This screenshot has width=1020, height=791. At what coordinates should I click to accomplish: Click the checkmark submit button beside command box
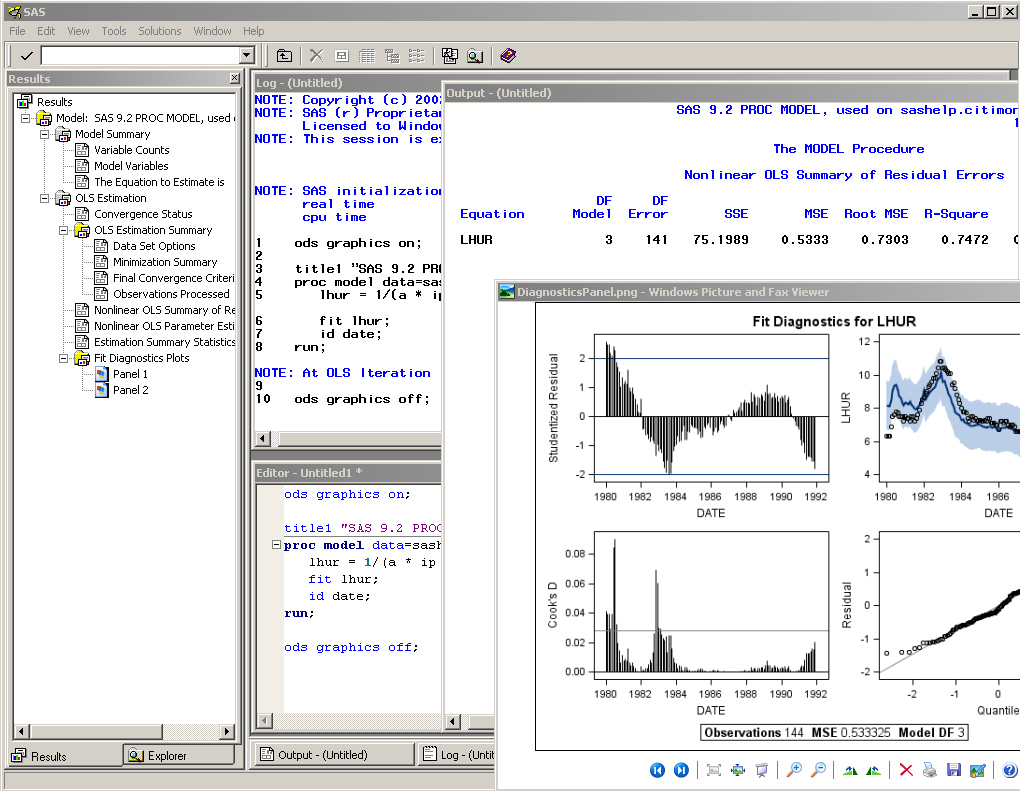pyautogui.click(x=26, y=56)
